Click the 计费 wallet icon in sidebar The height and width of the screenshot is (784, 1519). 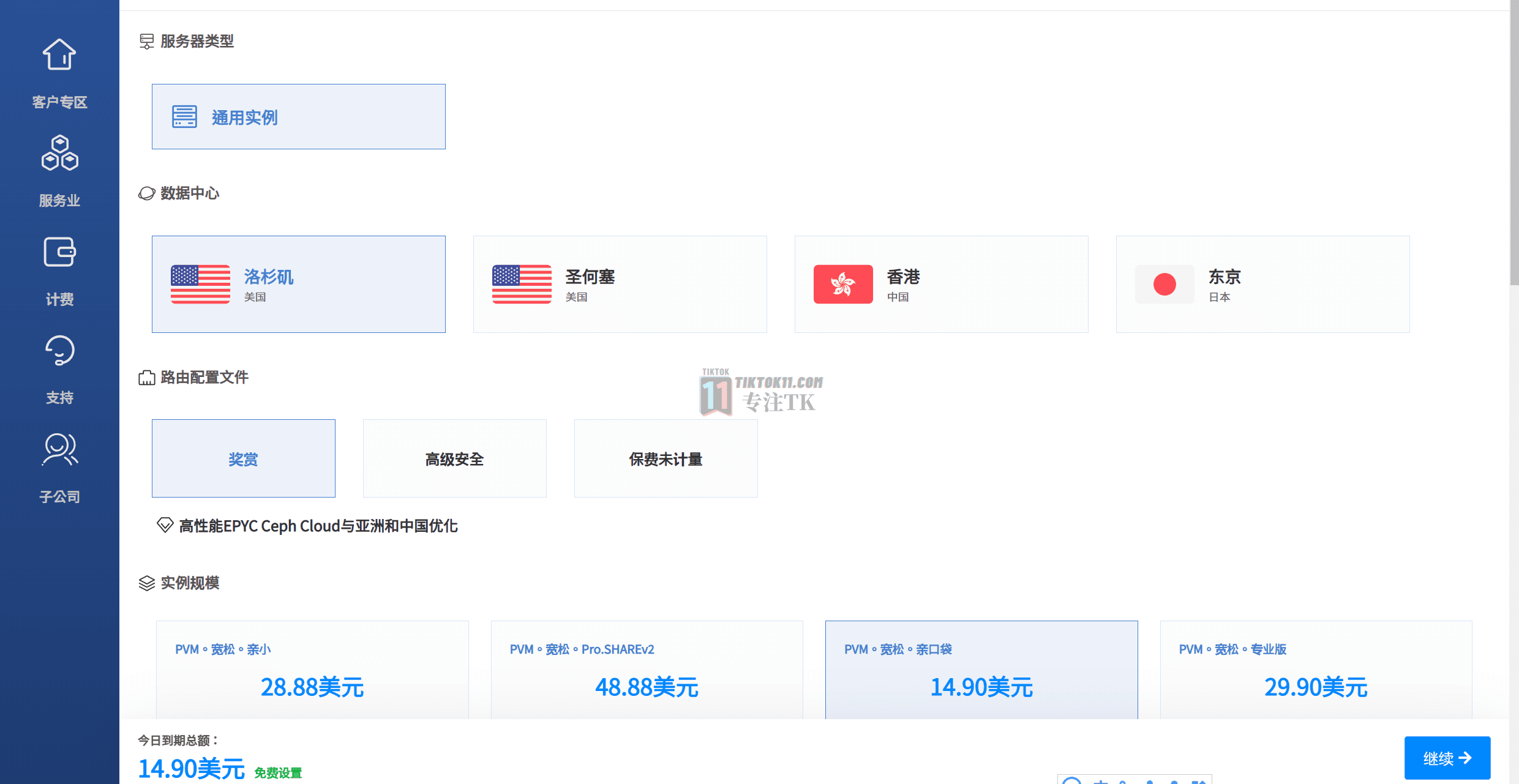coord(59,252)
